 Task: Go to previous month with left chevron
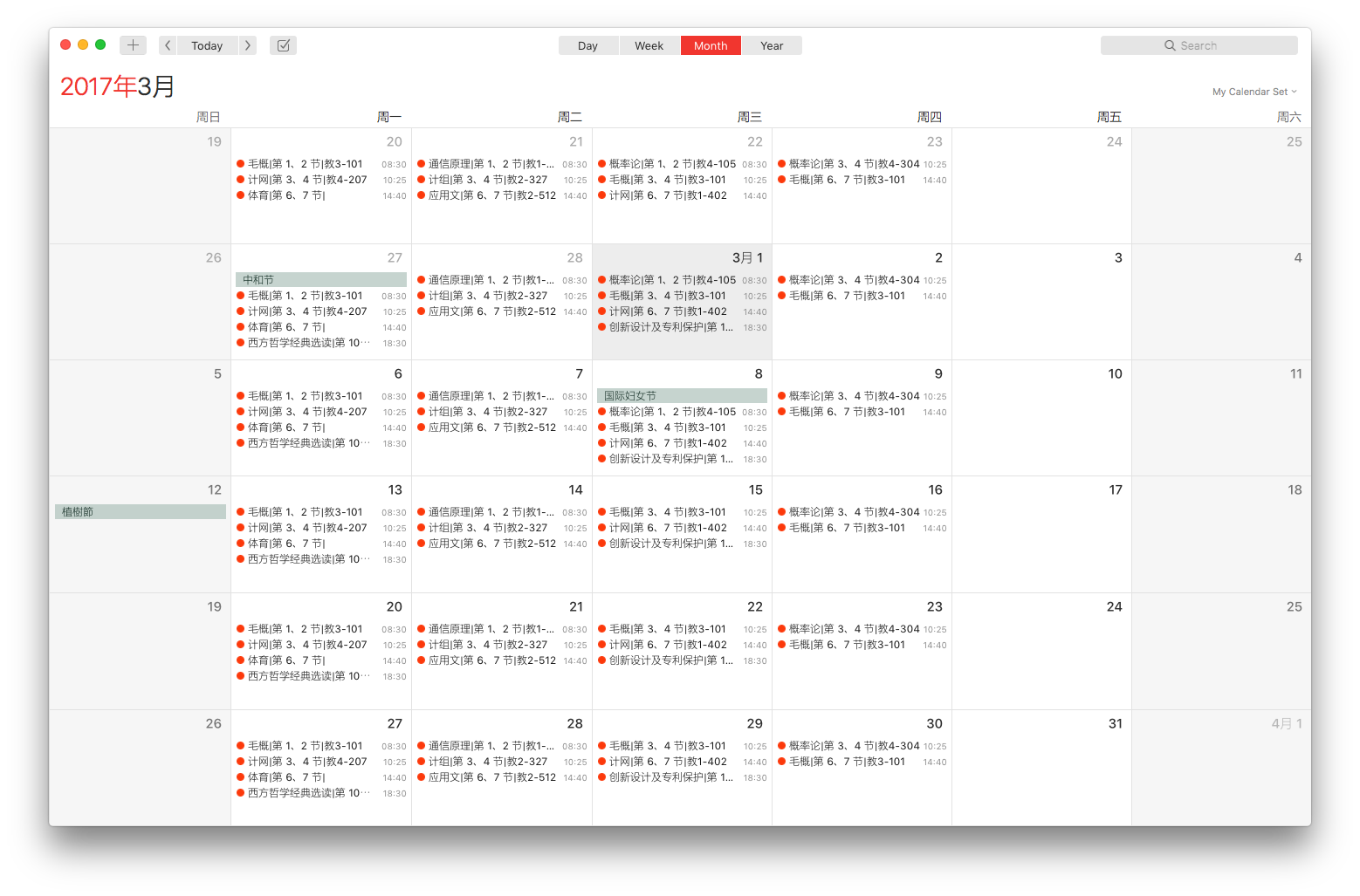click(168, 45)
